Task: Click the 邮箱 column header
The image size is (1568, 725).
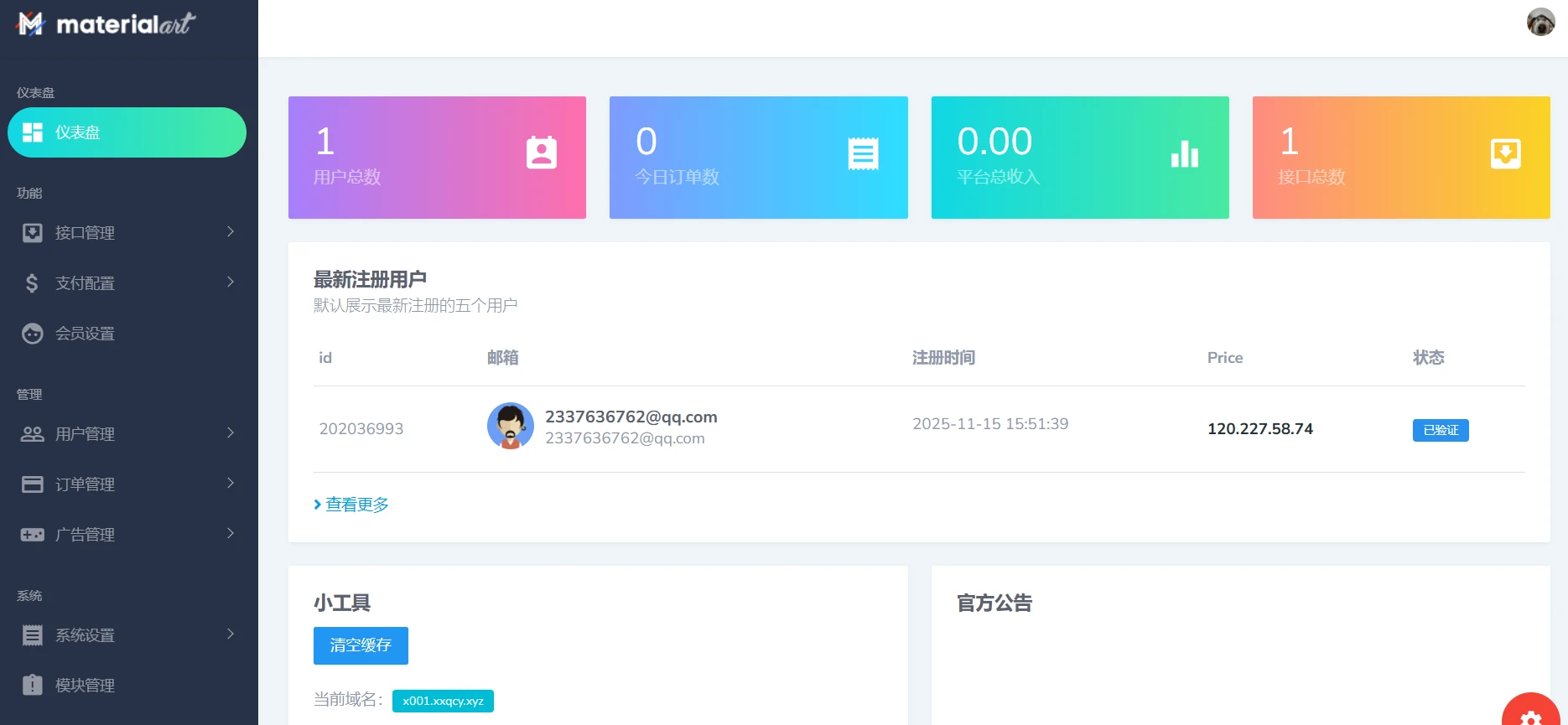Action: 503,358
